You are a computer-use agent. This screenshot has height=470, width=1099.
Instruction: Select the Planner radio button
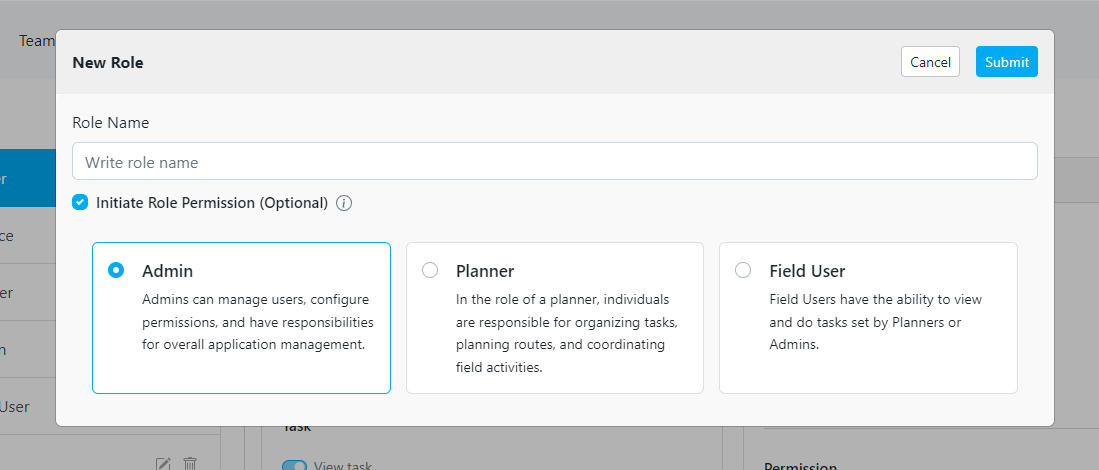pos(430,270)
